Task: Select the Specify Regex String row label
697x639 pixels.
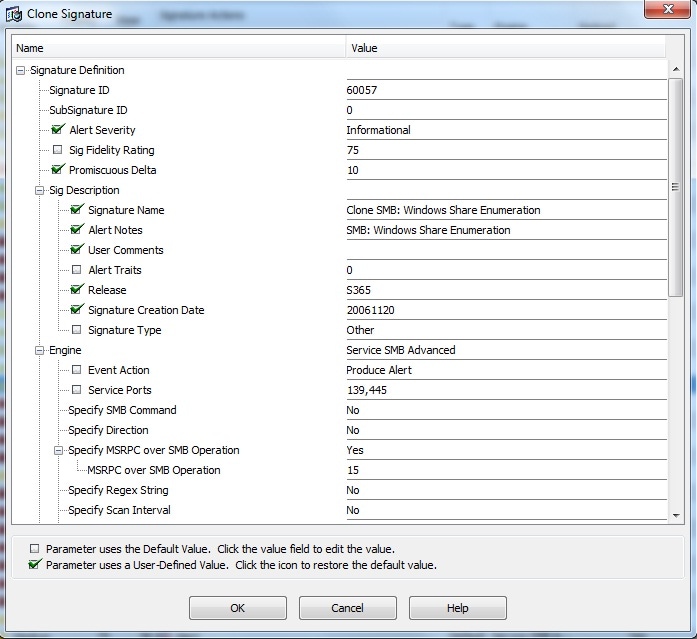Action: click(x=118, y=490)
